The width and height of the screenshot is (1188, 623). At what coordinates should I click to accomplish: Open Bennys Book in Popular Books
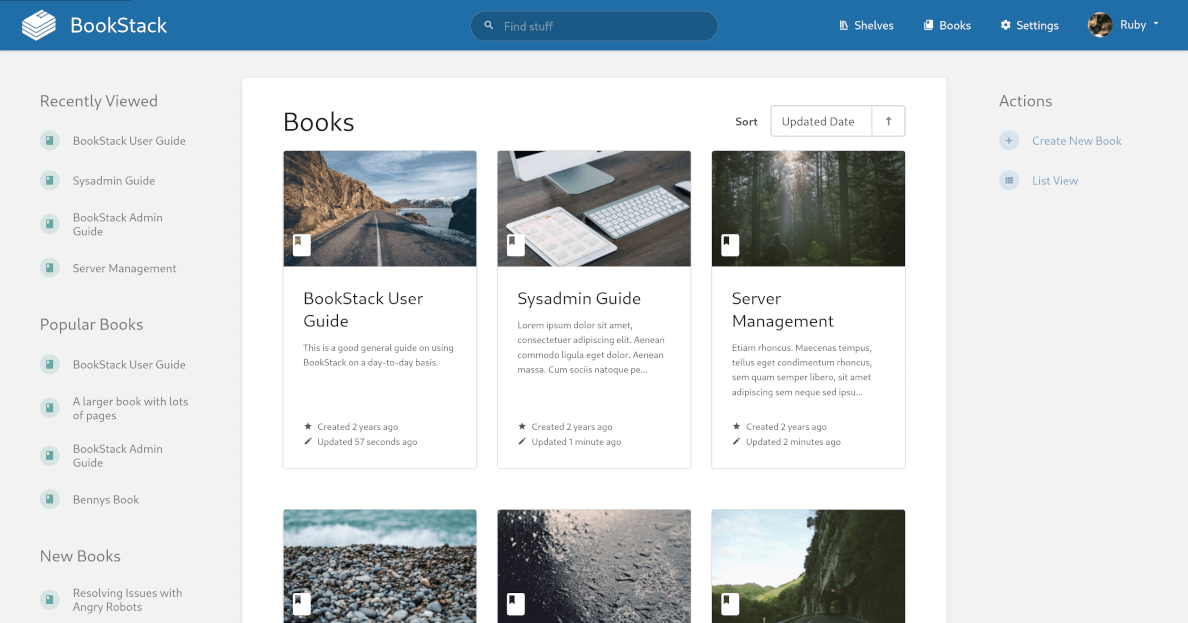(x=106, y=500)
